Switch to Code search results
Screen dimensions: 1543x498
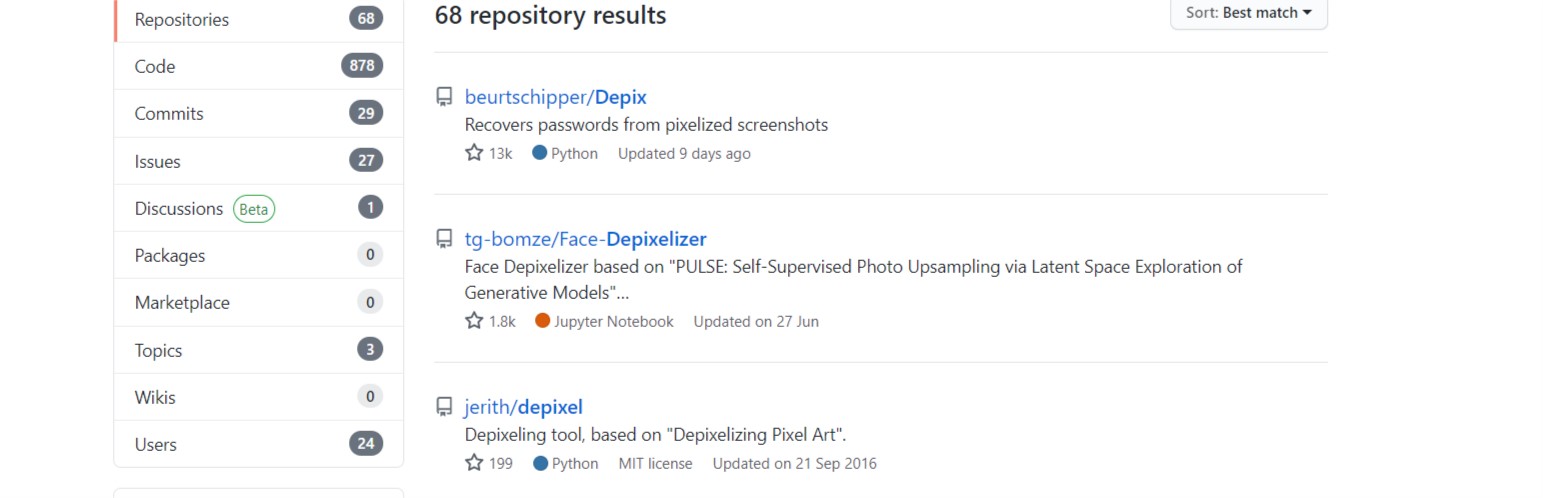(x=259, y=66)
